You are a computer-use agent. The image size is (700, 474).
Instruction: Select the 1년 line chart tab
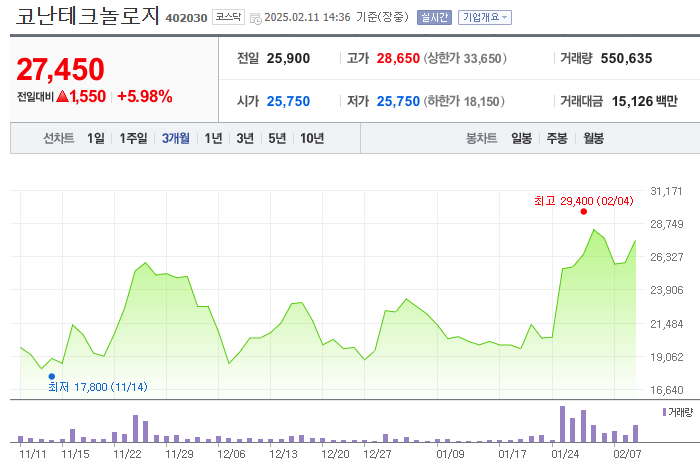coord(213,138)
